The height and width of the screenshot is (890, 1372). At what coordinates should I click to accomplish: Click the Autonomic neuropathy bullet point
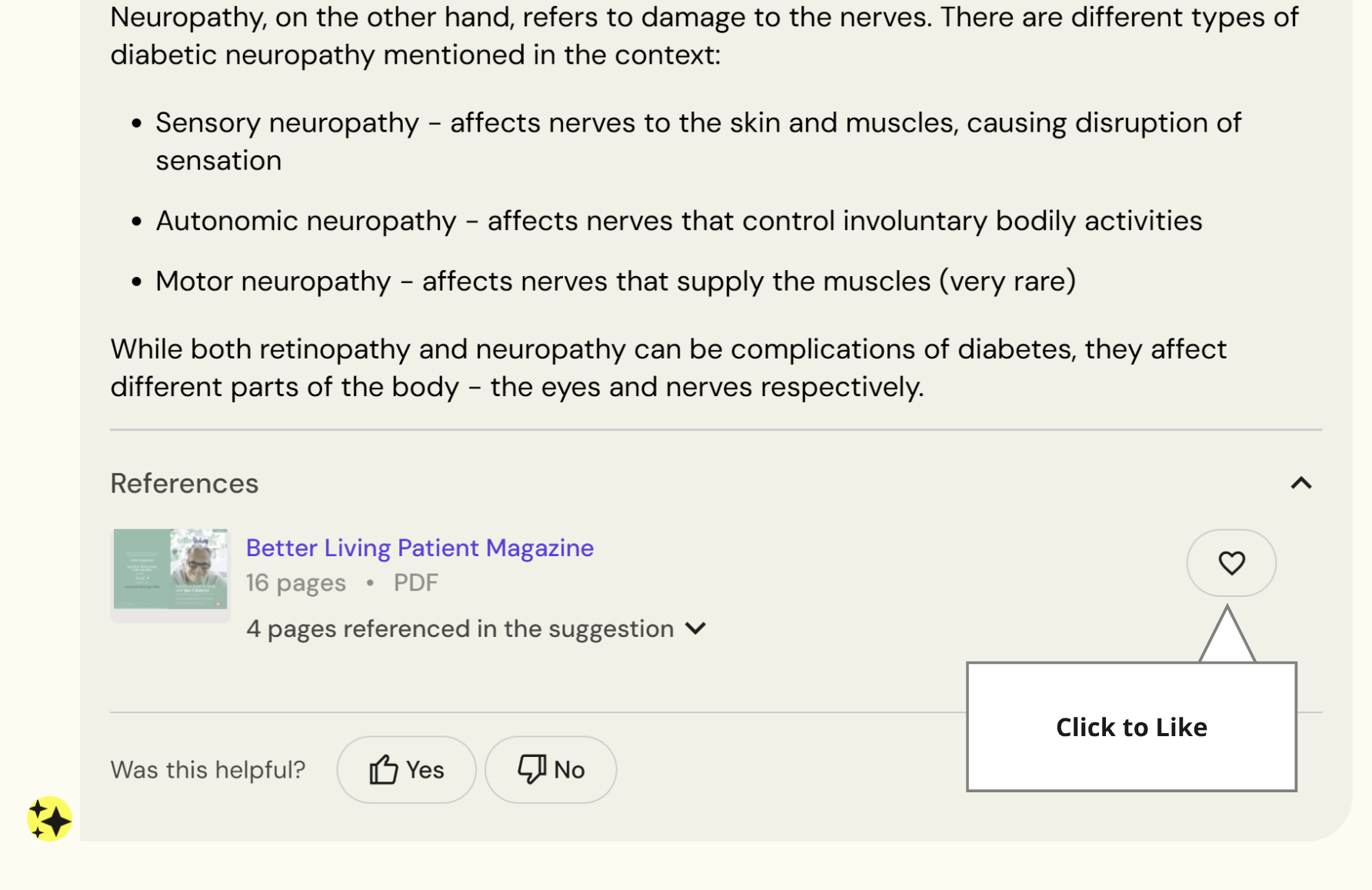[678, 221]
